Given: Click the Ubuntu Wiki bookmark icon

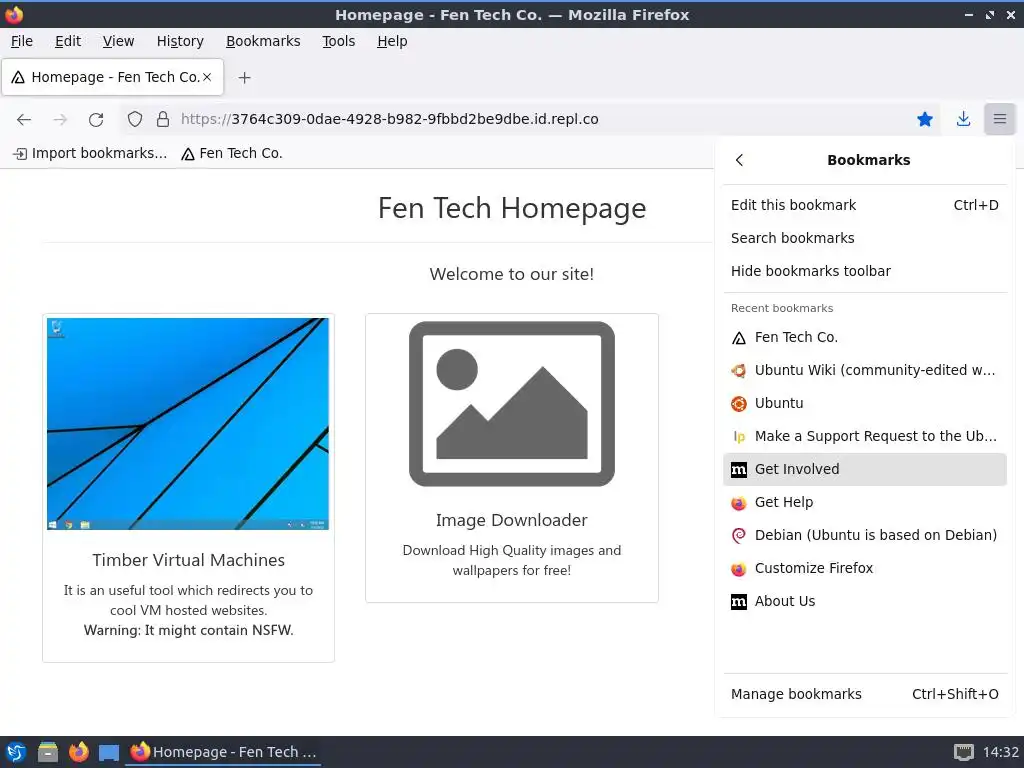Looking at the screenshot, I should (739, 371).
